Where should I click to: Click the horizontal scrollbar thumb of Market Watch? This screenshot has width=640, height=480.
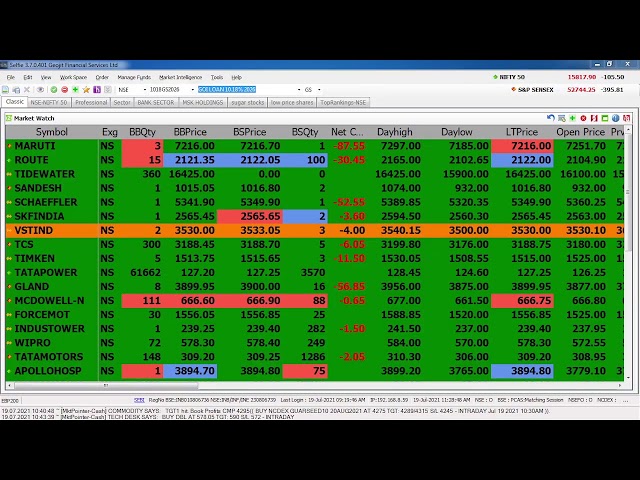[106, 385]
